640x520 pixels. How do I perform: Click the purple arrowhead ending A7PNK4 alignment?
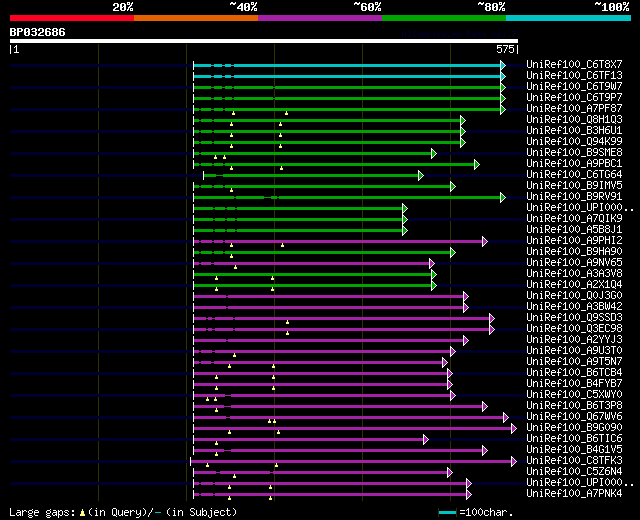(469, 495)
